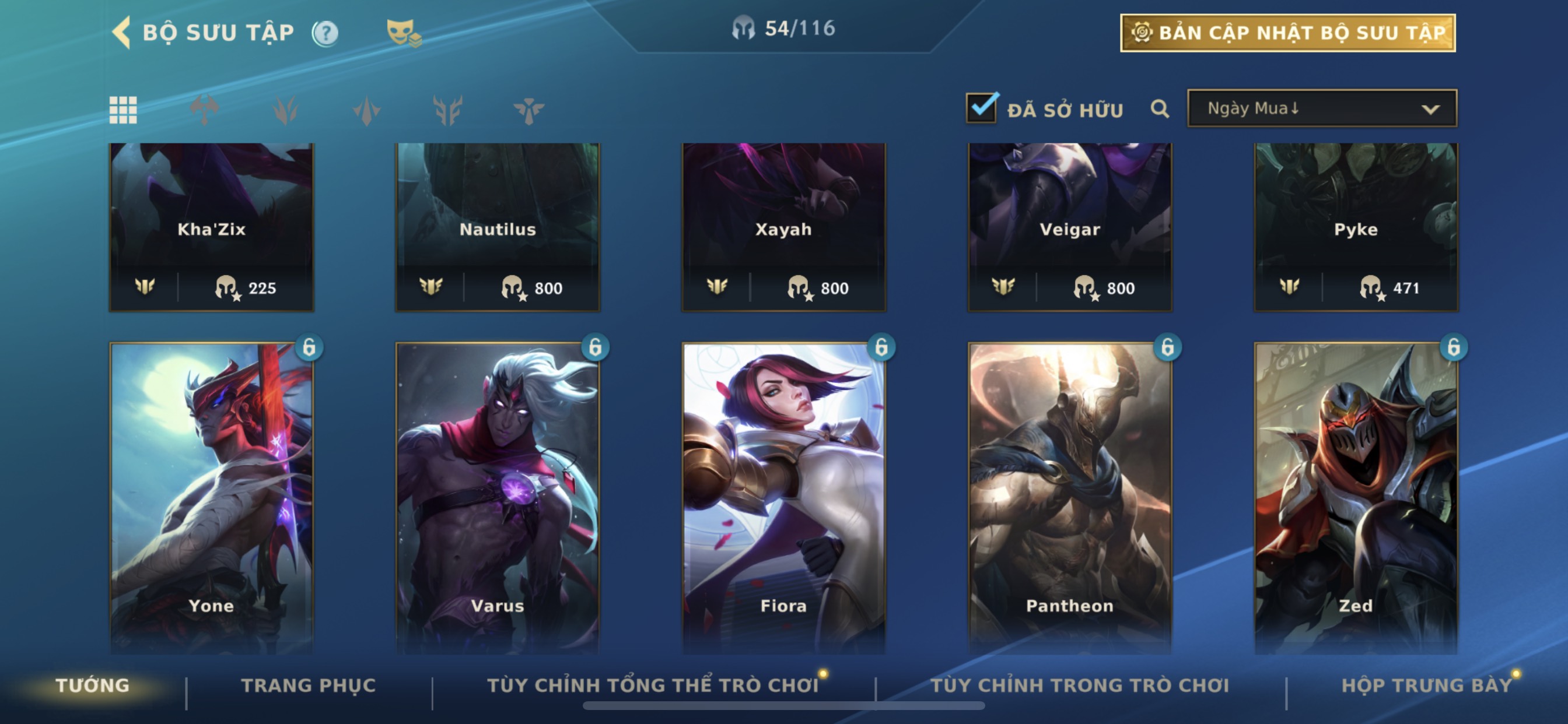This screenshot has width=1568, height=724.
Task: Open Tùy Chỉnh Trong Trò Chơi tab
Action: [x=1080, y=685]
